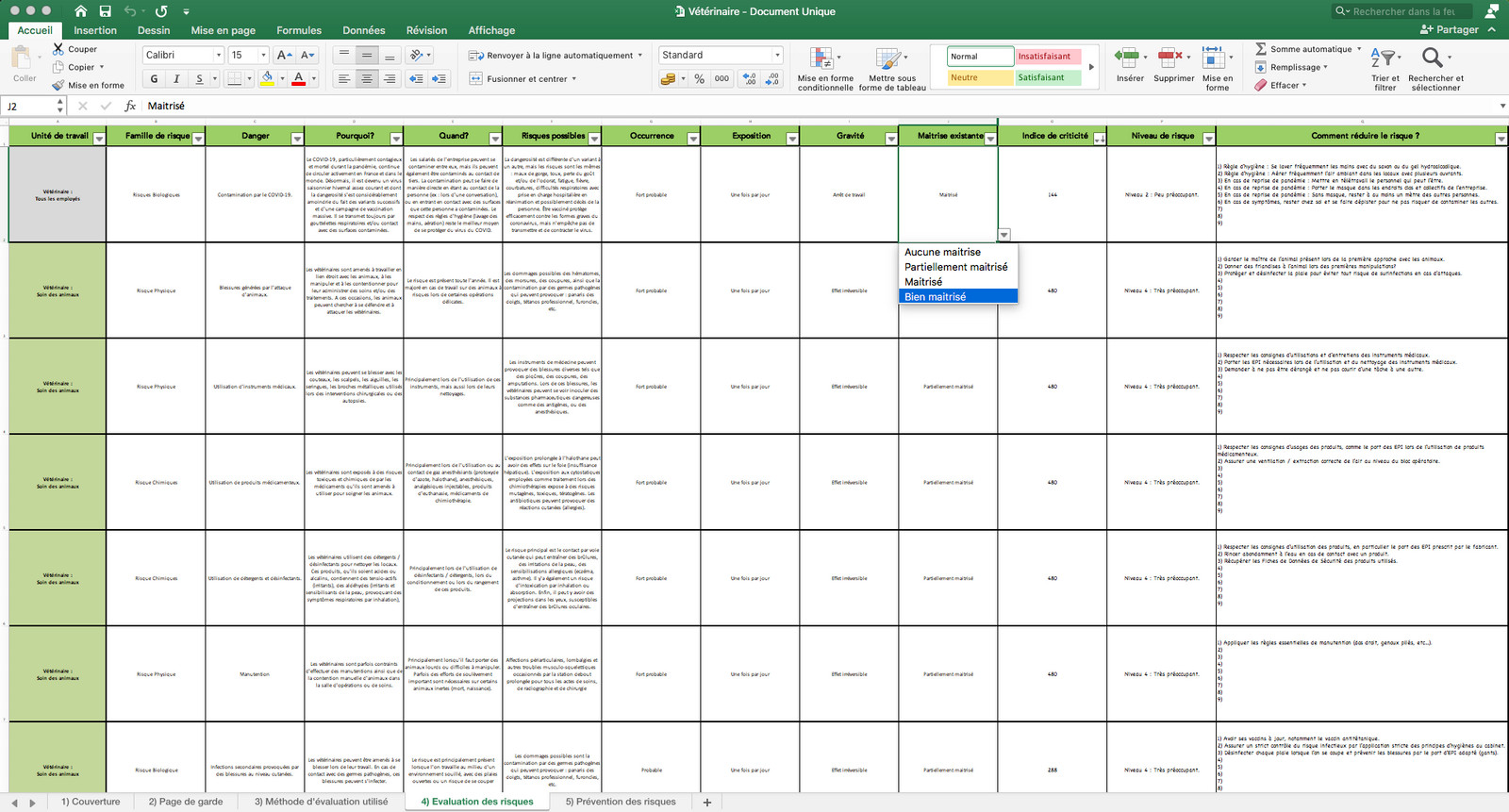
Task: Click the Insérer cells icon
Action: pos(1126,58)
